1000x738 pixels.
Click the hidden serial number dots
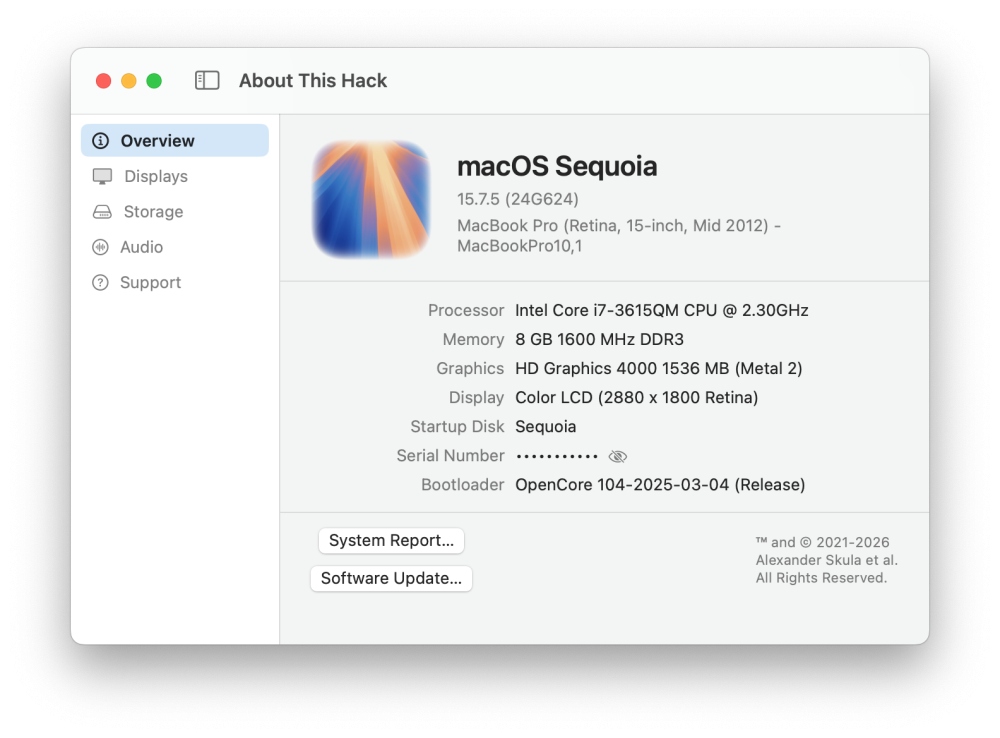coord(557,456)
